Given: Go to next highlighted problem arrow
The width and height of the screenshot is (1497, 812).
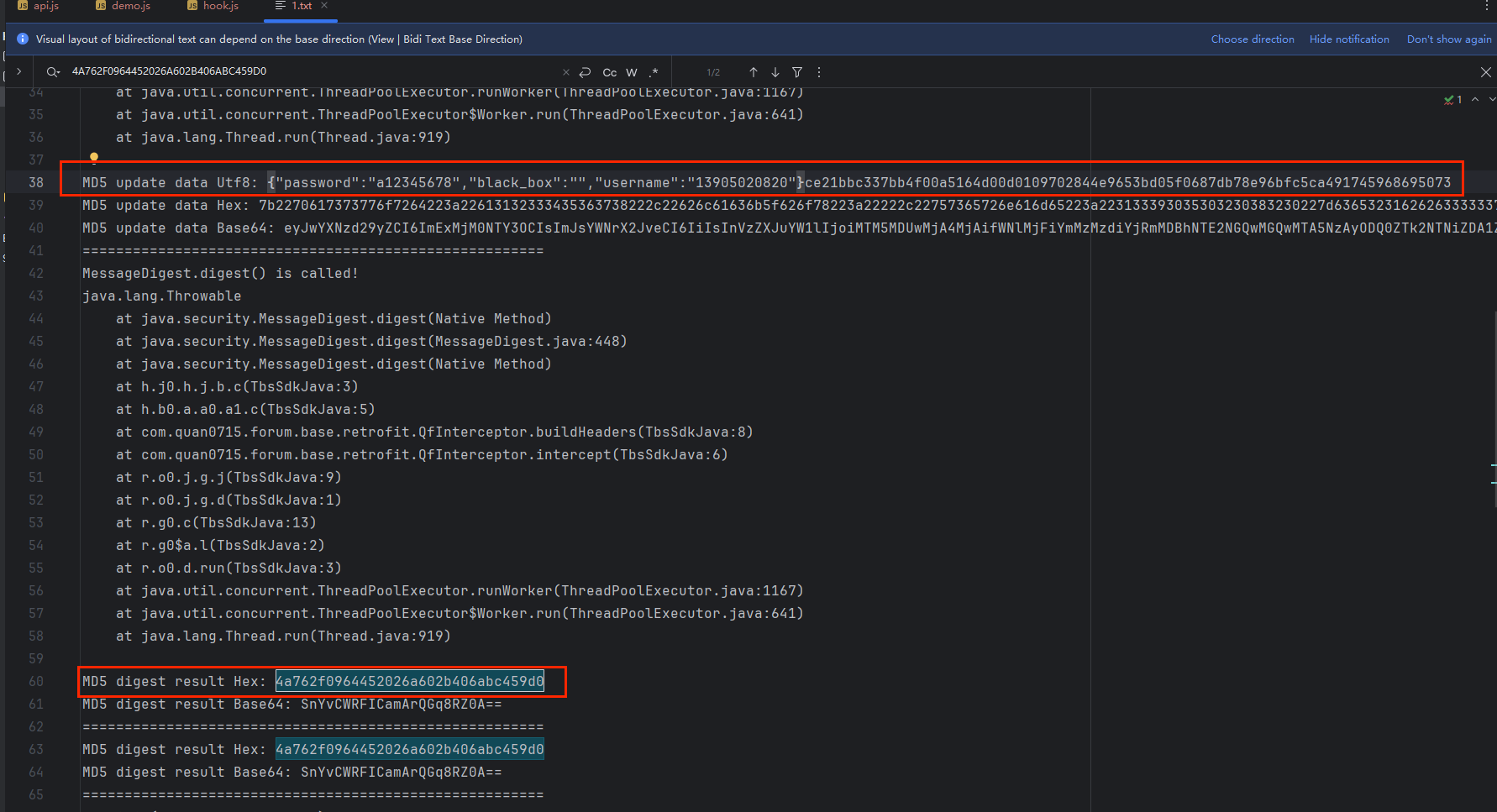Looking at the screenshot, I should 1491,99.
